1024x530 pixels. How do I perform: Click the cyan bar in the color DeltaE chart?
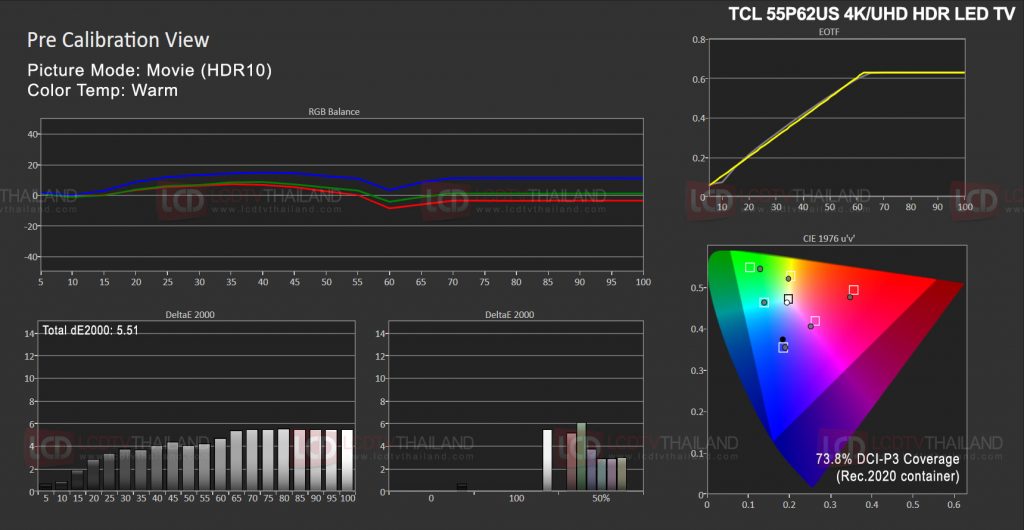pos(601,475)
